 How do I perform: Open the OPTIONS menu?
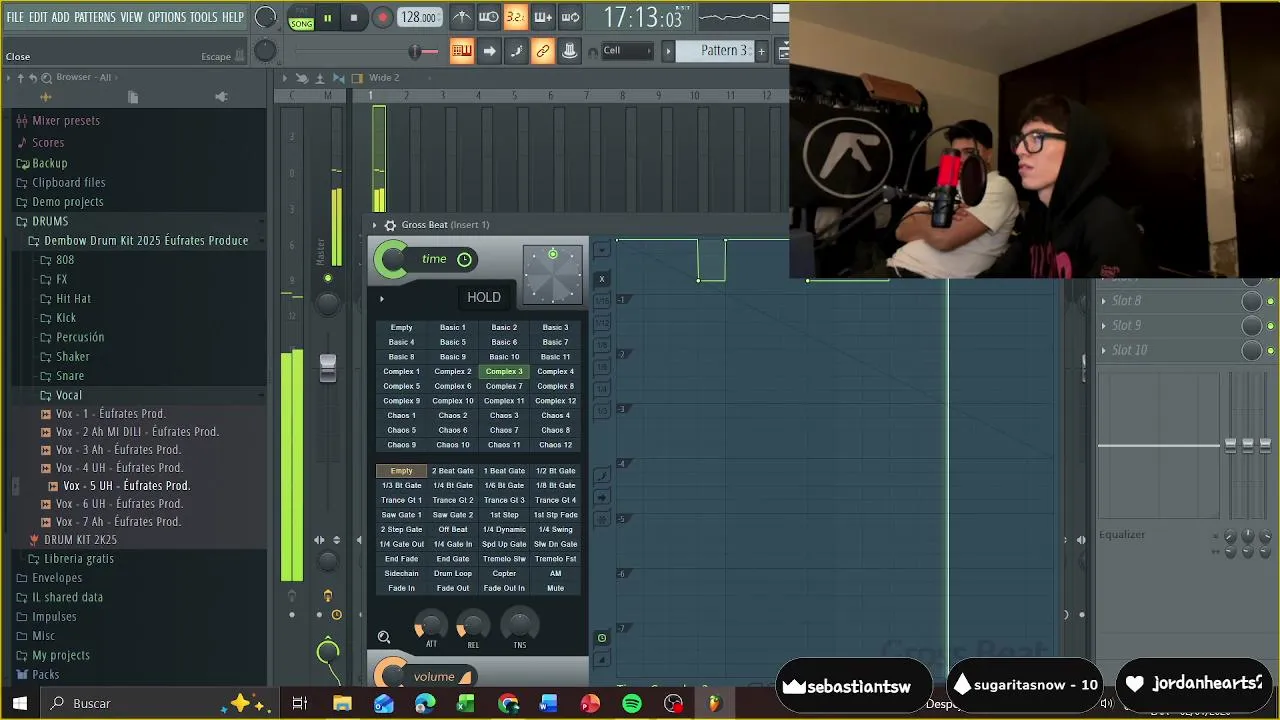point(167,17)
